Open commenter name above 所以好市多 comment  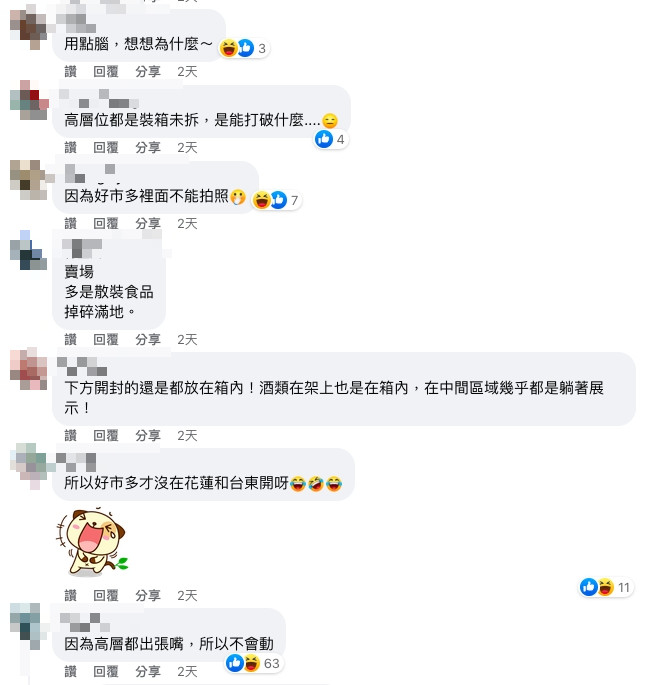point(76,461)
